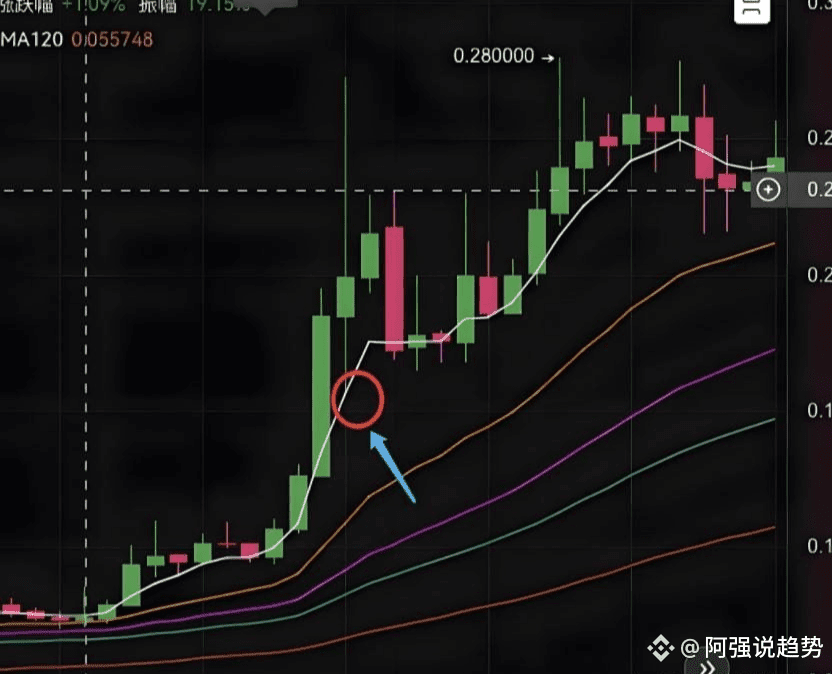This screenshot has width=832, height=674.
Task: Click the highlighted current price tag on axis
Action: pyautogui.click(x=810, y=189)
